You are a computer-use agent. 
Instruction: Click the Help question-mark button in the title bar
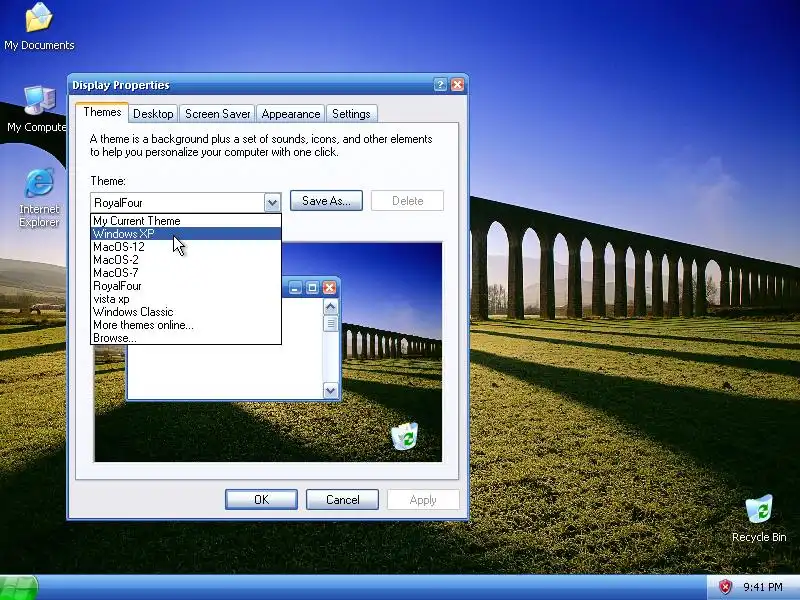(440, 85)
